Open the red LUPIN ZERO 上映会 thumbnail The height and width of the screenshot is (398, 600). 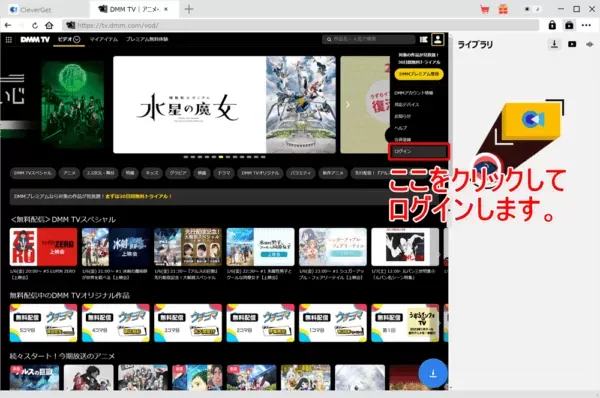tap(43, 247)
